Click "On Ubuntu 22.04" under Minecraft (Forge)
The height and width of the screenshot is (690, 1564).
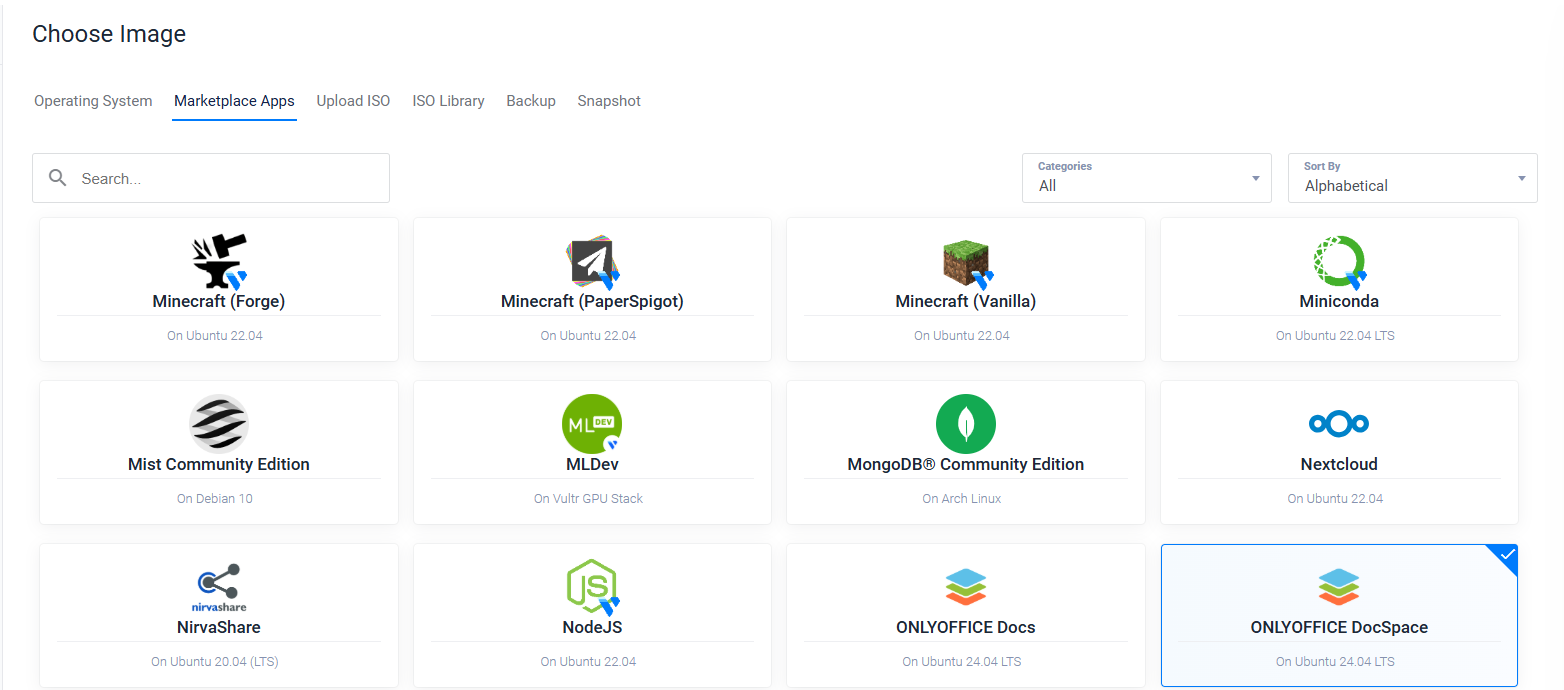coord(215,335)
